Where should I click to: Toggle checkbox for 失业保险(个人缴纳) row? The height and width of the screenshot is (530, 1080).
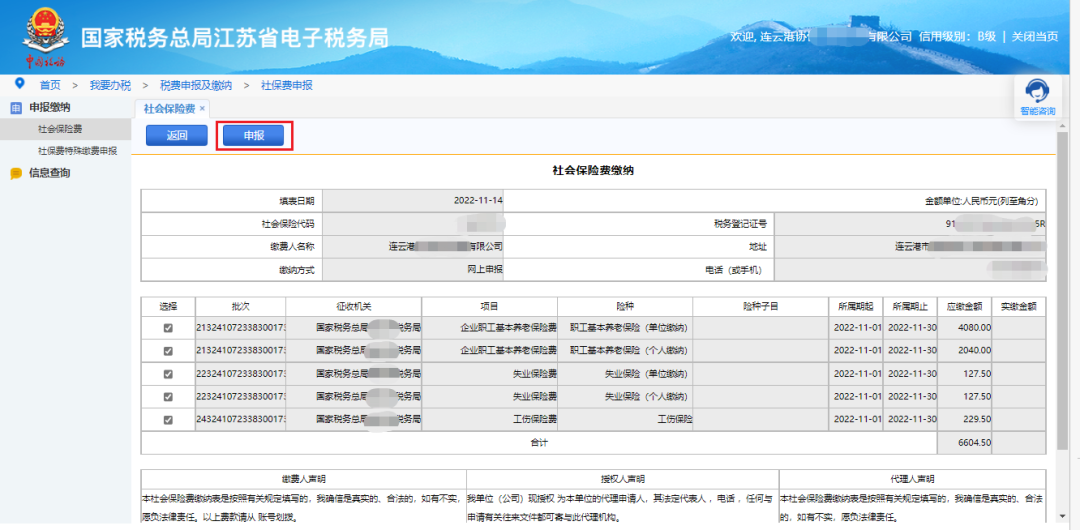168,396
